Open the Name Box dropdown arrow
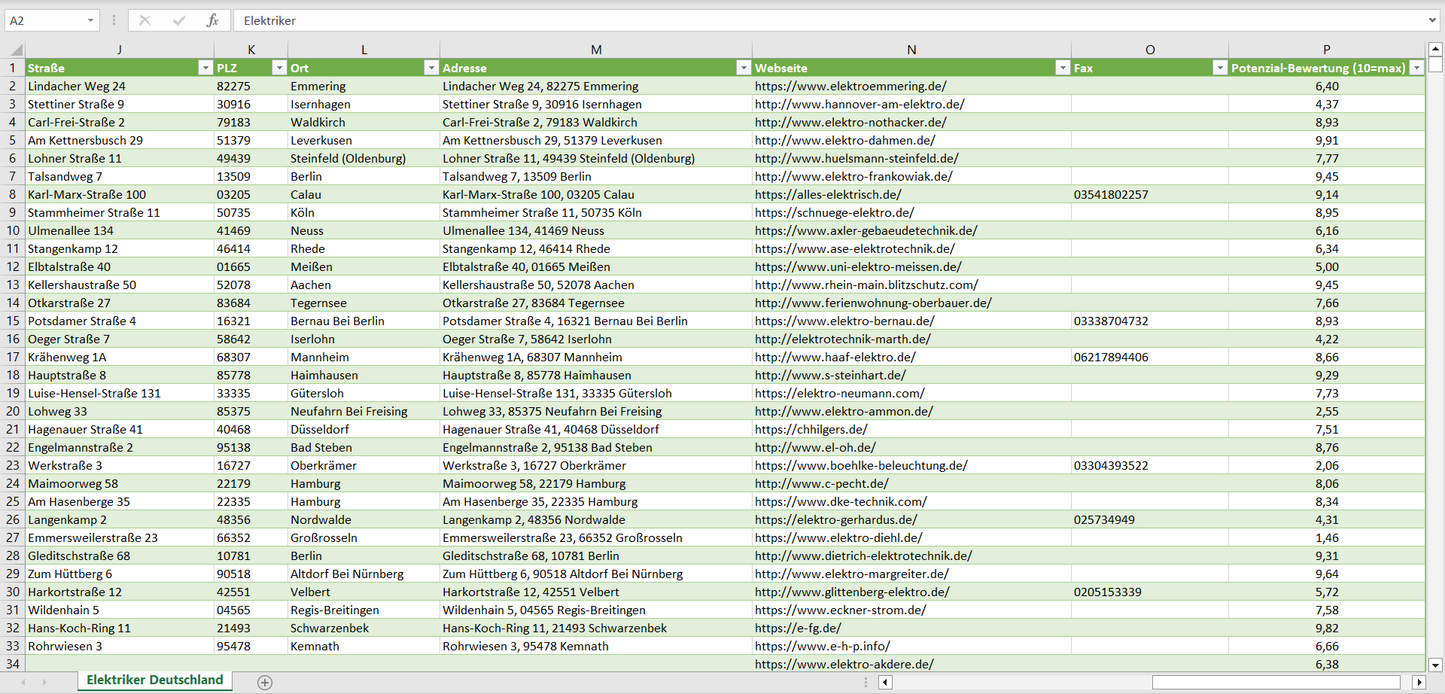Image resolution: width=1445 pixels, height=694 pixels. tap(91, 20)
